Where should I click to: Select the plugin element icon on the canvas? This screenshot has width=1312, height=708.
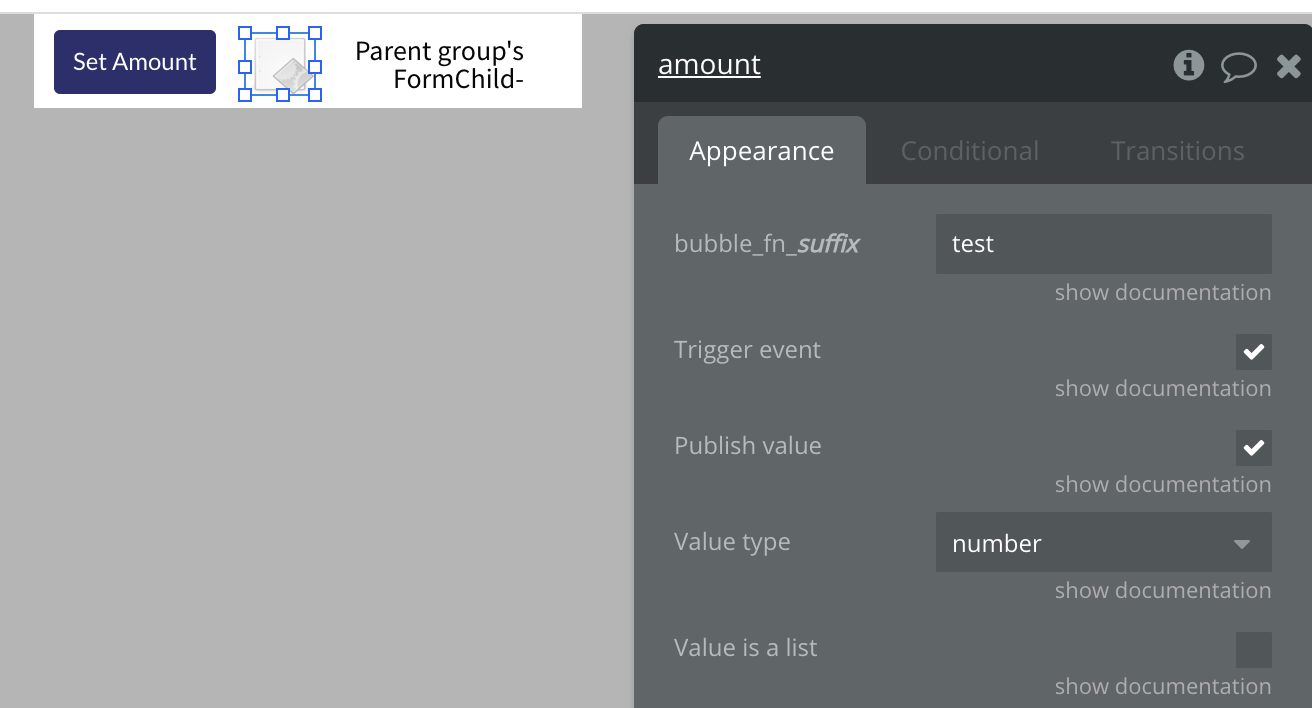point(280,65)
